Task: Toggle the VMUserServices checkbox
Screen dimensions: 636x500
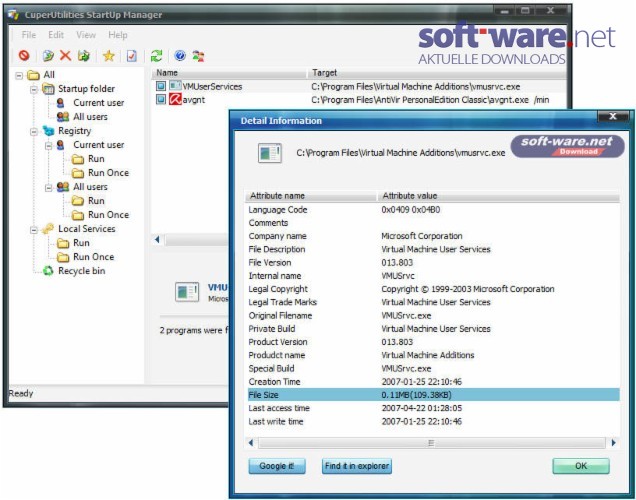Action: [161, 86]
